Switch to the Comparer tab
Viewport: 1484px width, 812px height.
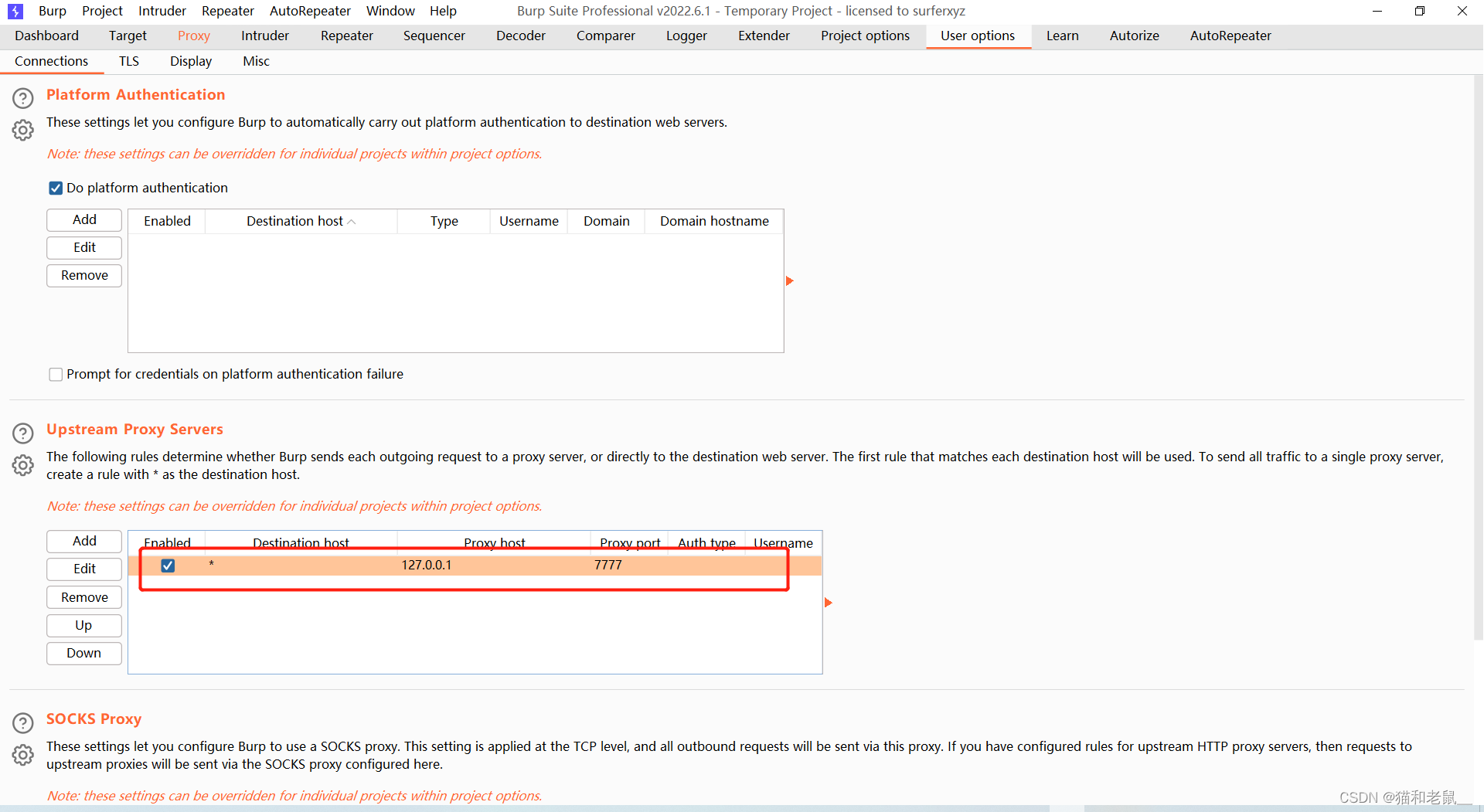point(606,36)
